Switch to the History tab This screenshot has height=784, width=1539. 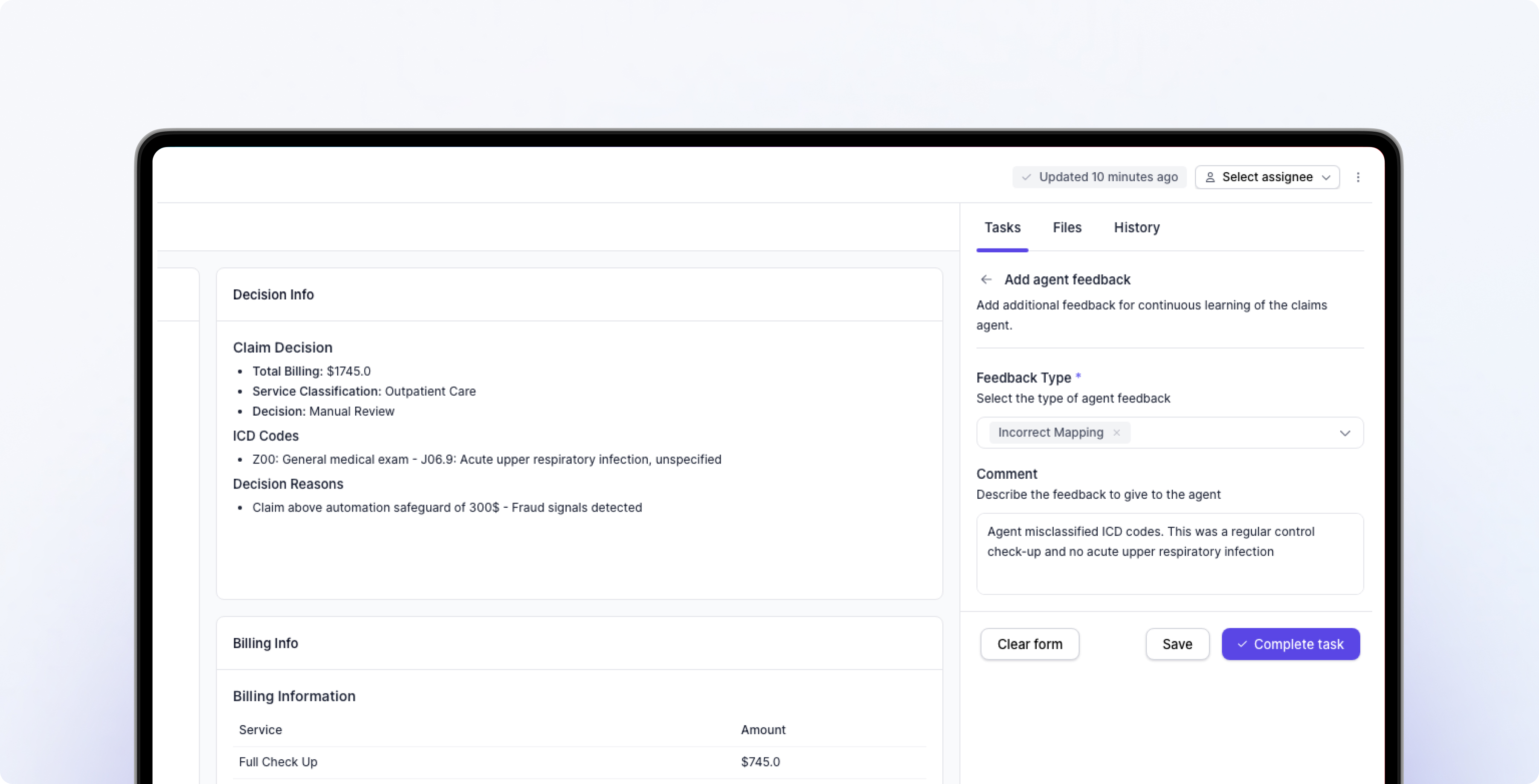1136,228
